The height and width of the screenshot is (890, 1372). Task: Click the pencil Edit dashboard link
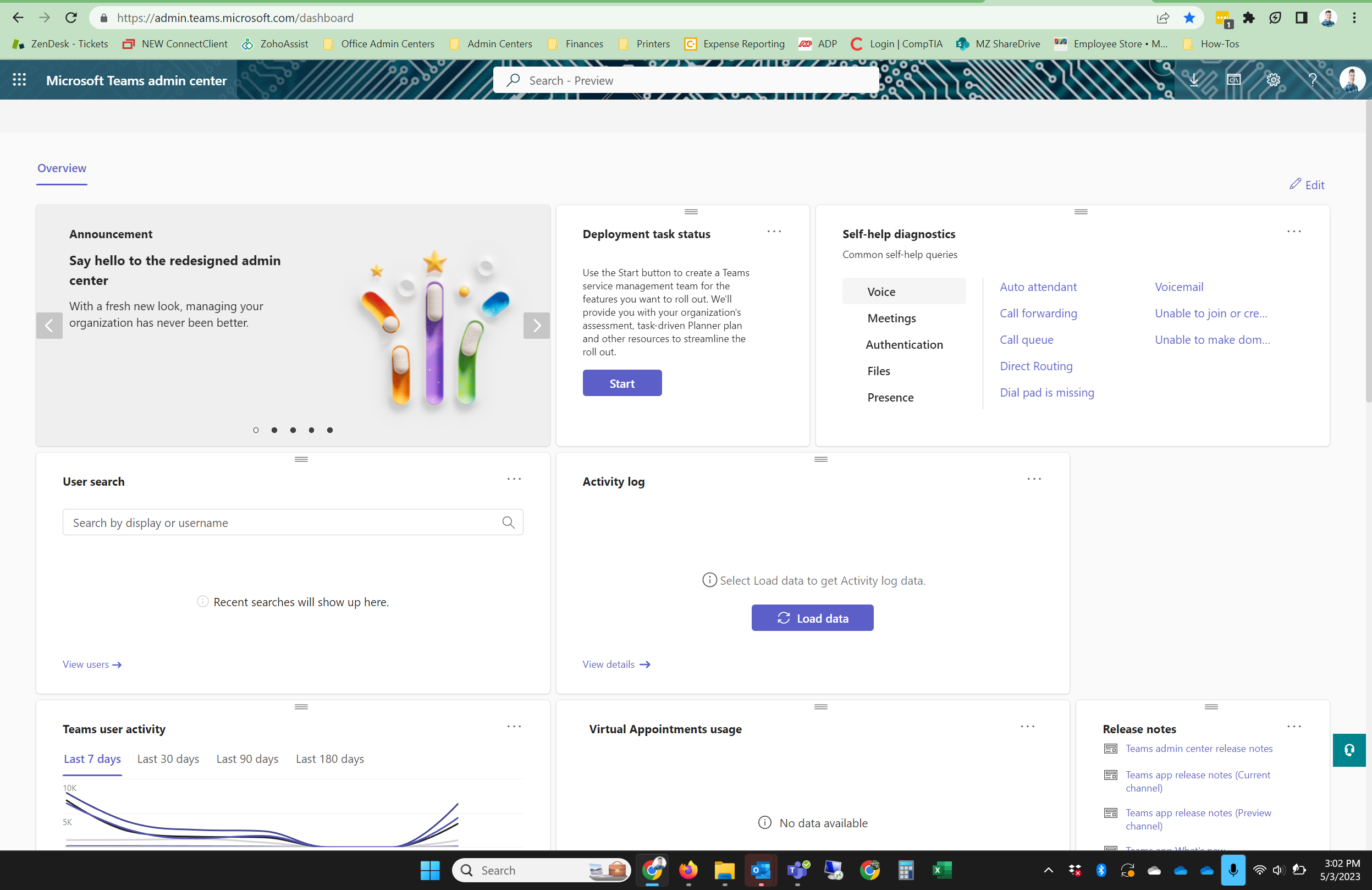[x=1307, y=185]
